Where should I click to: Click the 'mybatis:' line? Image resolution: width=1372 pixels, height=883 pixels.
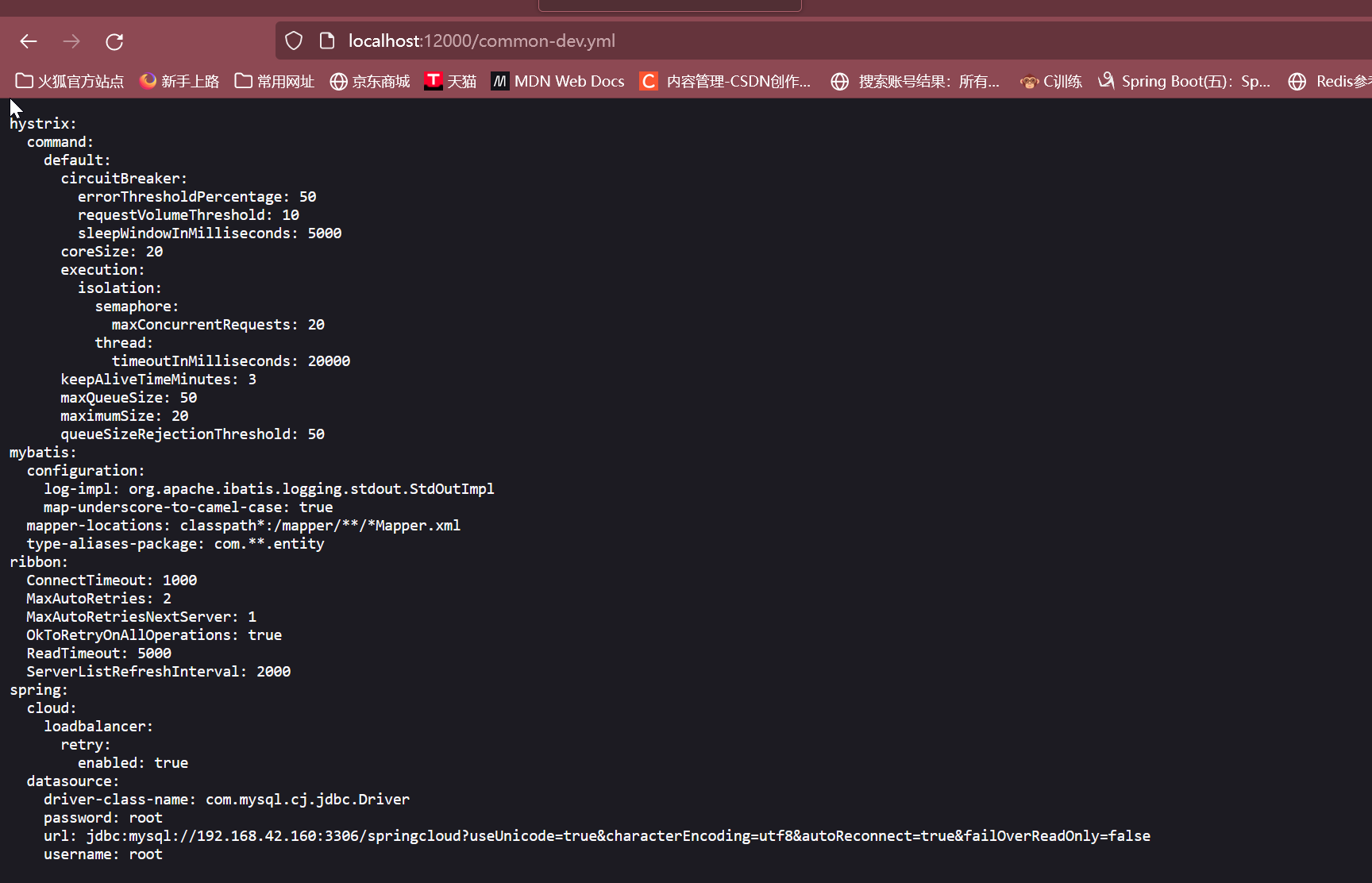pos(43,453)
